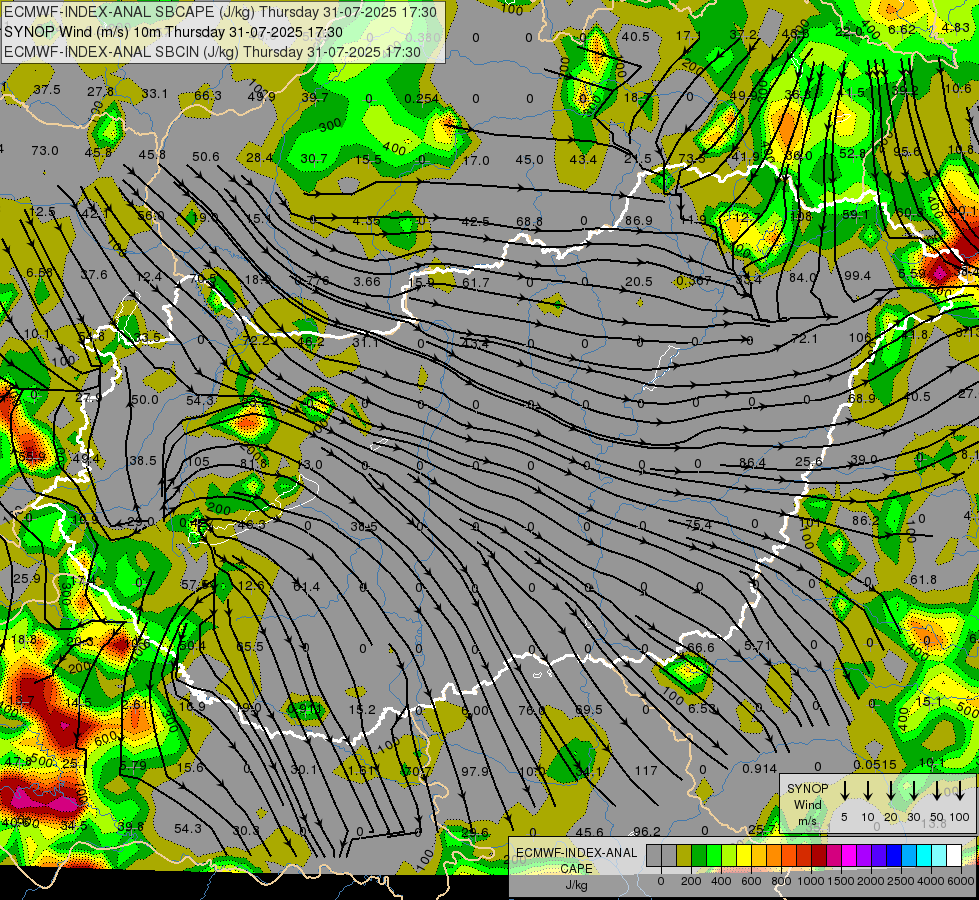Click the map value 96.2
Image resolution: width=979 pixels, height=900 pixels.
[x=647, y=831]
